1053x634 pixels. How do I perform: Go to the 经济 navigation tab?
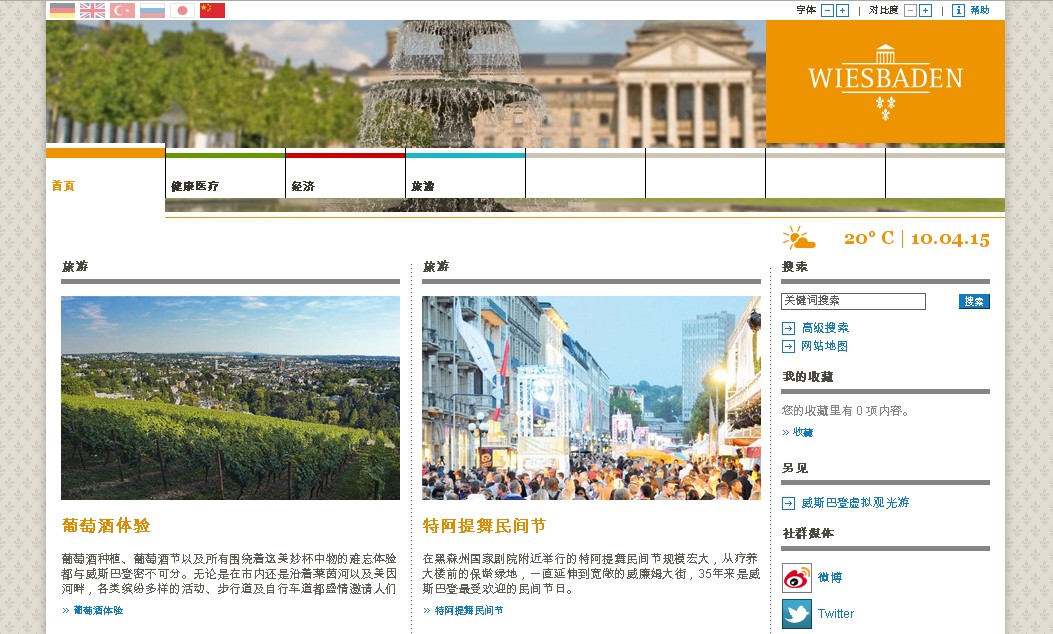click(303, 186)
